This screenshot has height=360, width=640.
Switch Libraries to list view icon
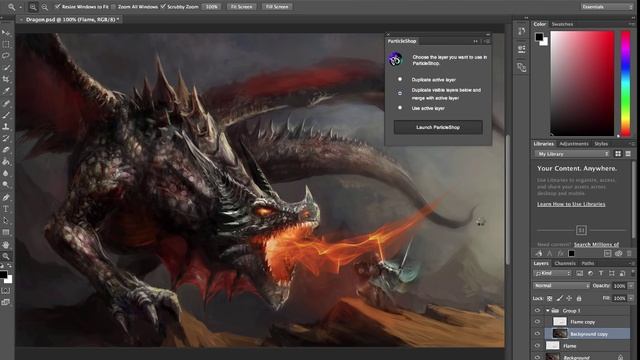pyautogui.click(x=628, y=153)
